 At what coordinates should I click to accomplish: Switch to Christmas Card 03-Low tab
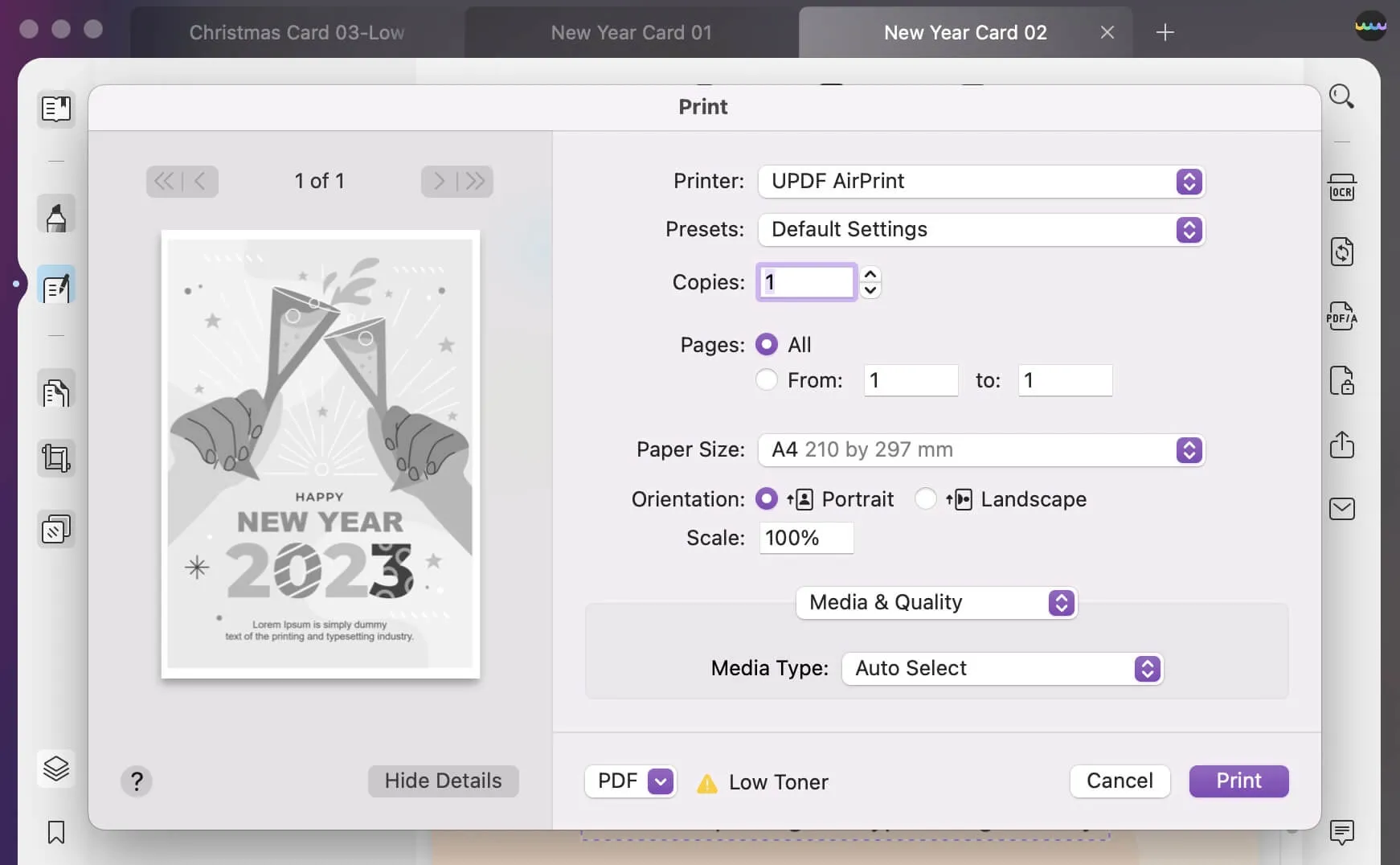[297, 33]
